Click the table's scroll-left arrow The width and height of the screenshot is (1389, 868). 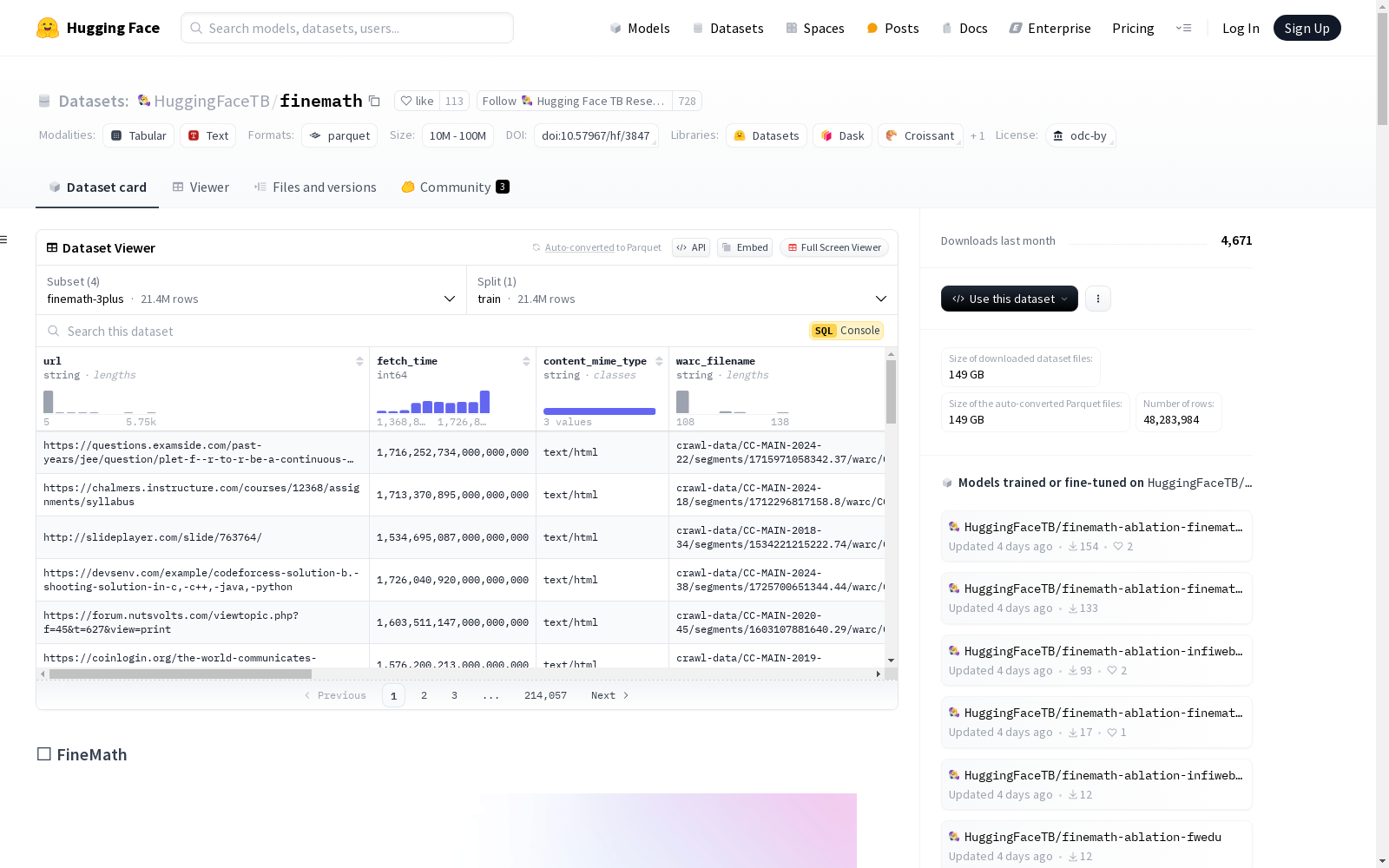tap(43, 674)
